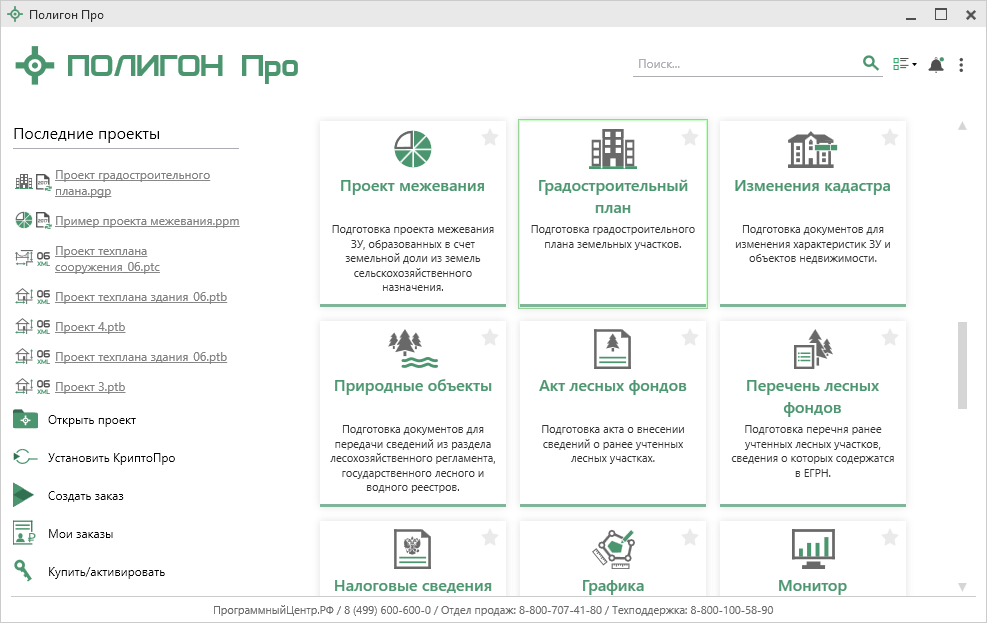987x623 pixels.
Task: Open the three-dot options menu
Action: click(x=961, y=65)
